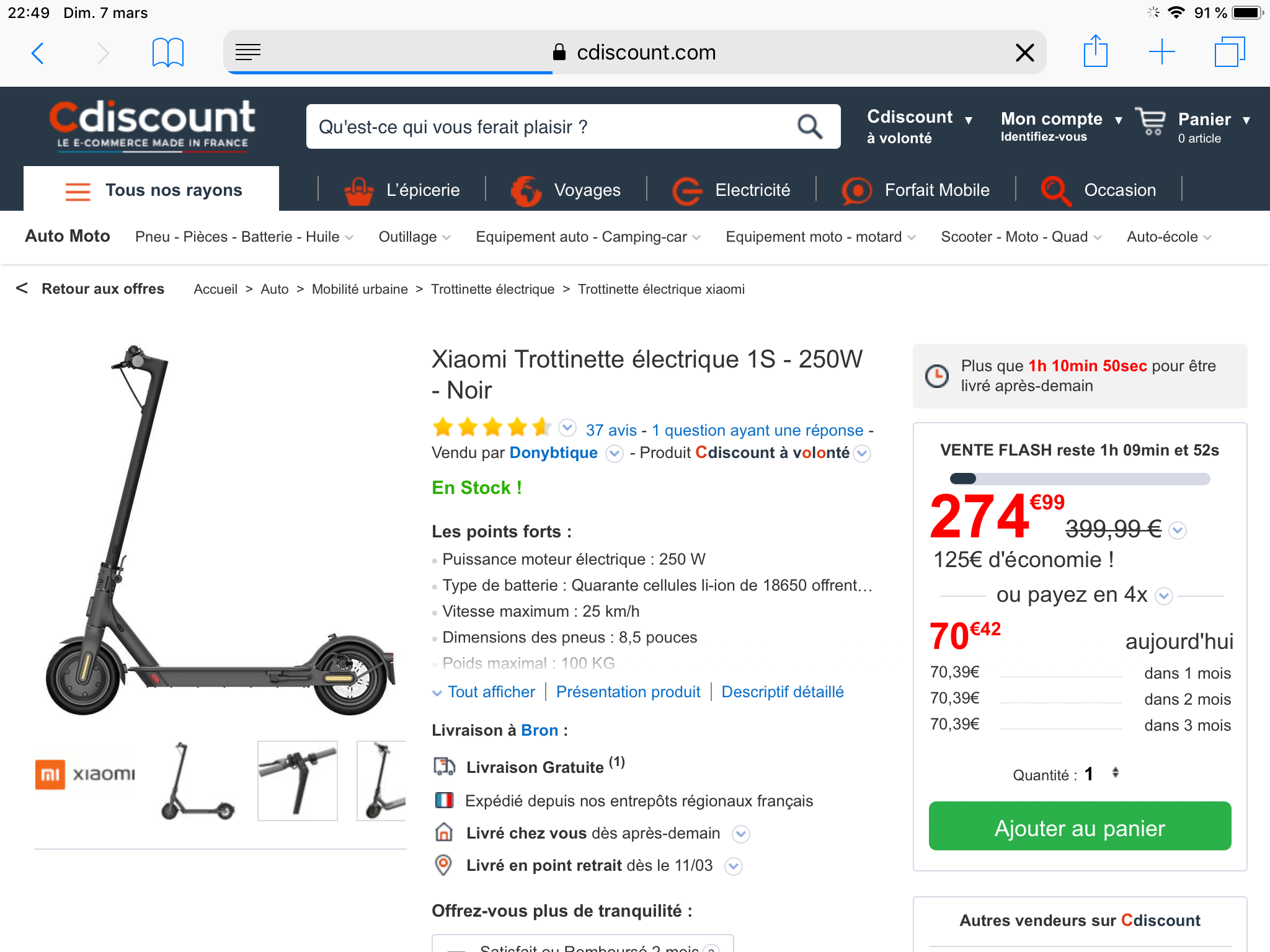Click the search magnifier icon
This screenshot has height=952, width=1270.
pos(809,127)
